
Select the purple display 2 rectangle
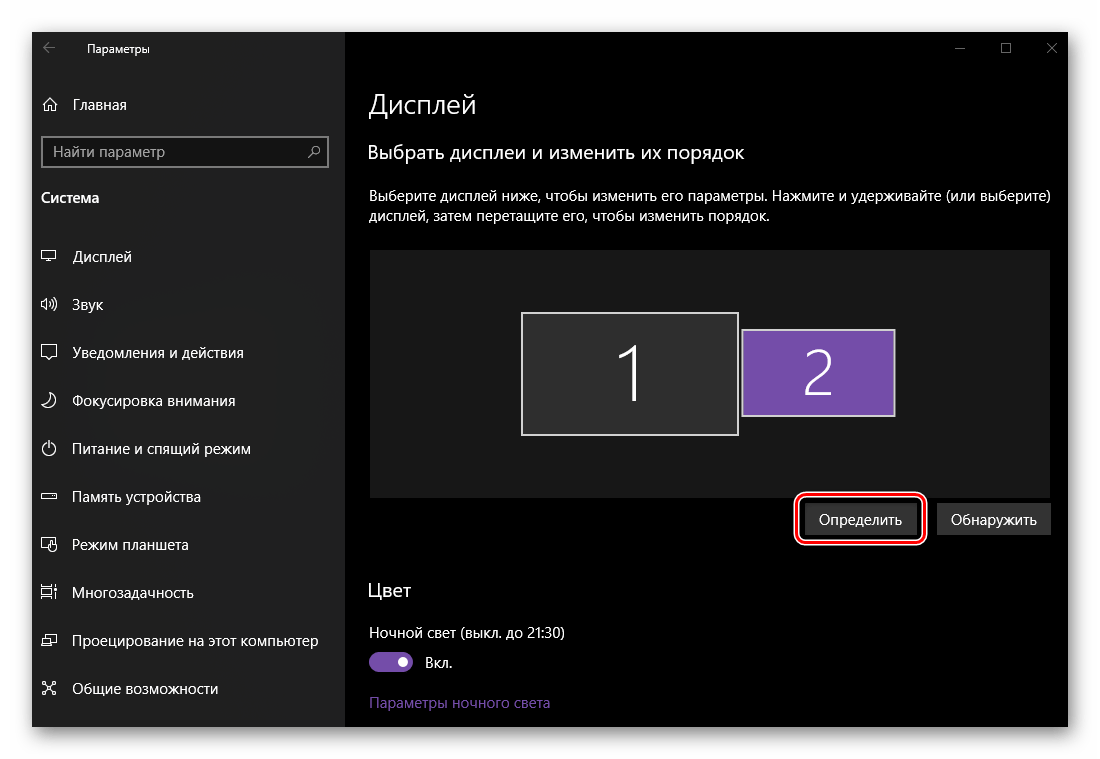pos(818,372)
